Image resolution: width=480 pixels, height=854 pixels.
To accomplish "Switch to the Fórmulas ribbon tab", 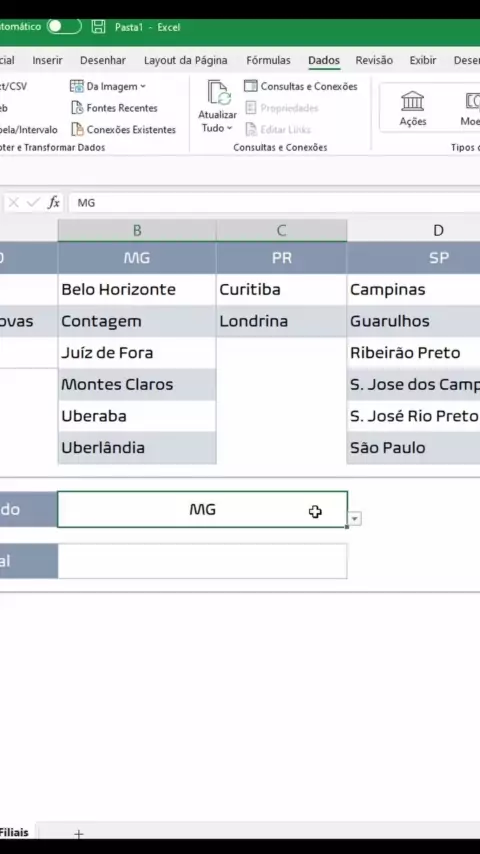I will tap(268, 60).
